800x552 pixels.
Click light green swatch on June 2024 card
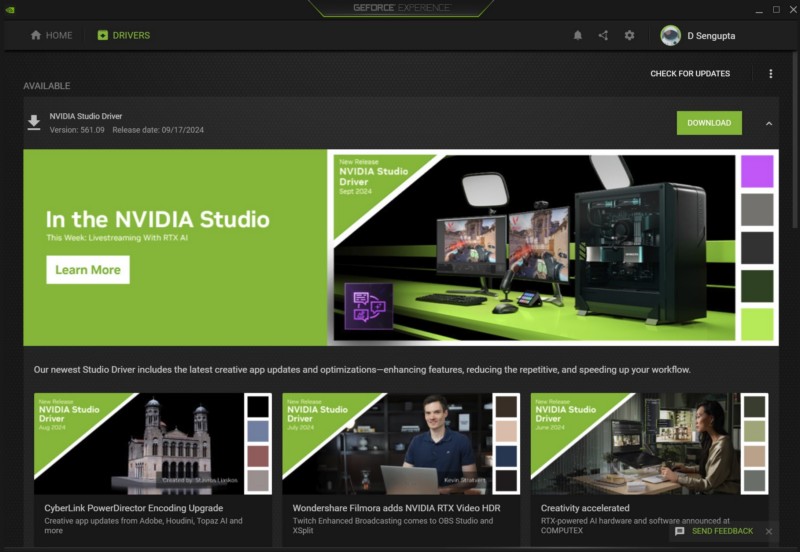[x=755, y=432]
